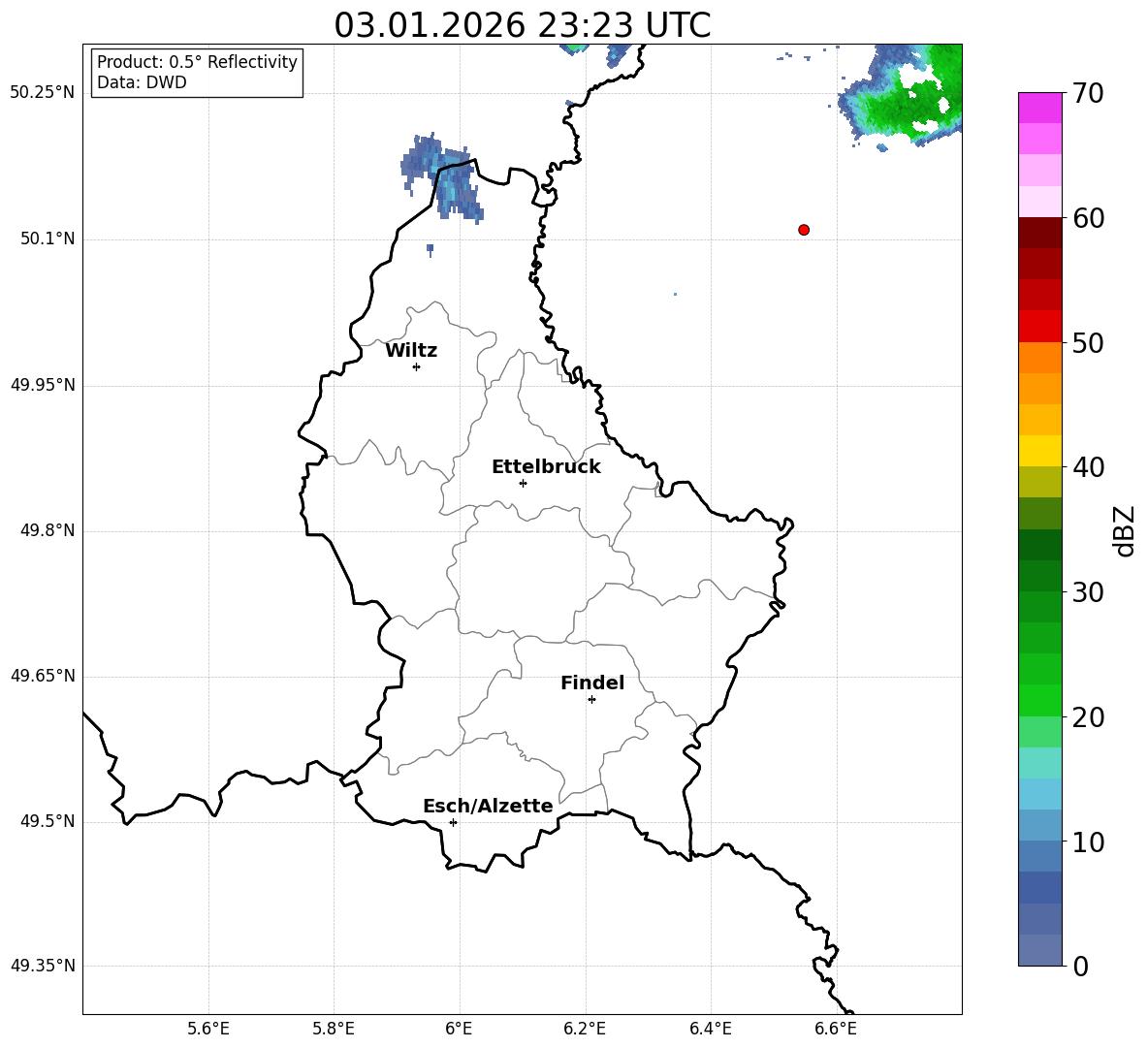
Task: Click the Wiltz city label
Action: 411,351
